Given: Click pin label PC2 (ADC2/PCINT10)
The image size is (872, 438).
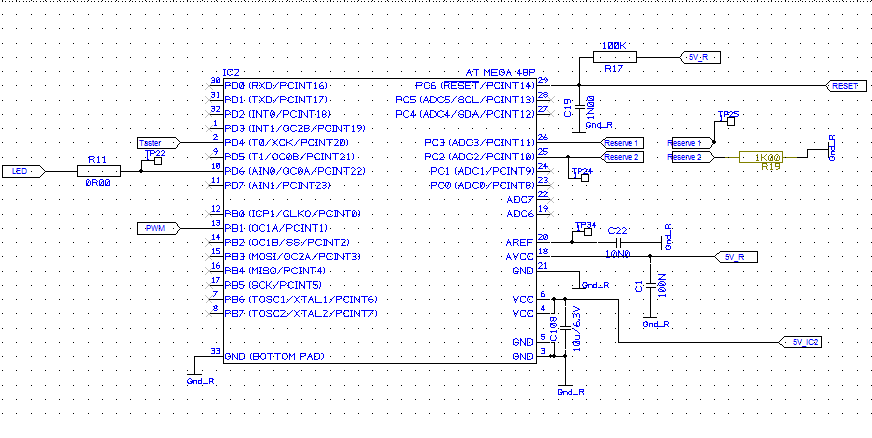Looking at the screenshot, I should 479,157.
